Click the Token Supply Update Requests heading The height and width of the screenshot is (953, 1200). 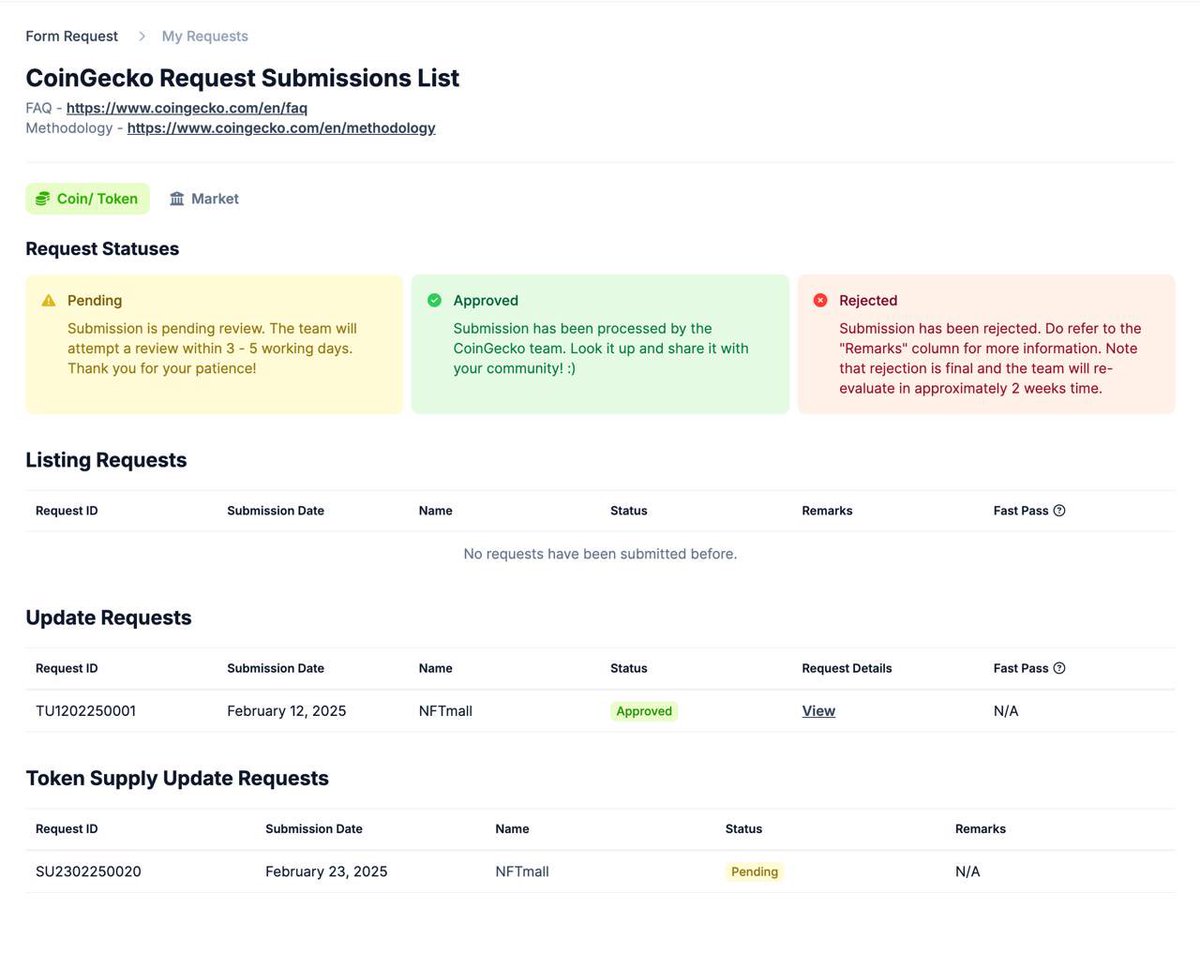[x=177, y=778]
